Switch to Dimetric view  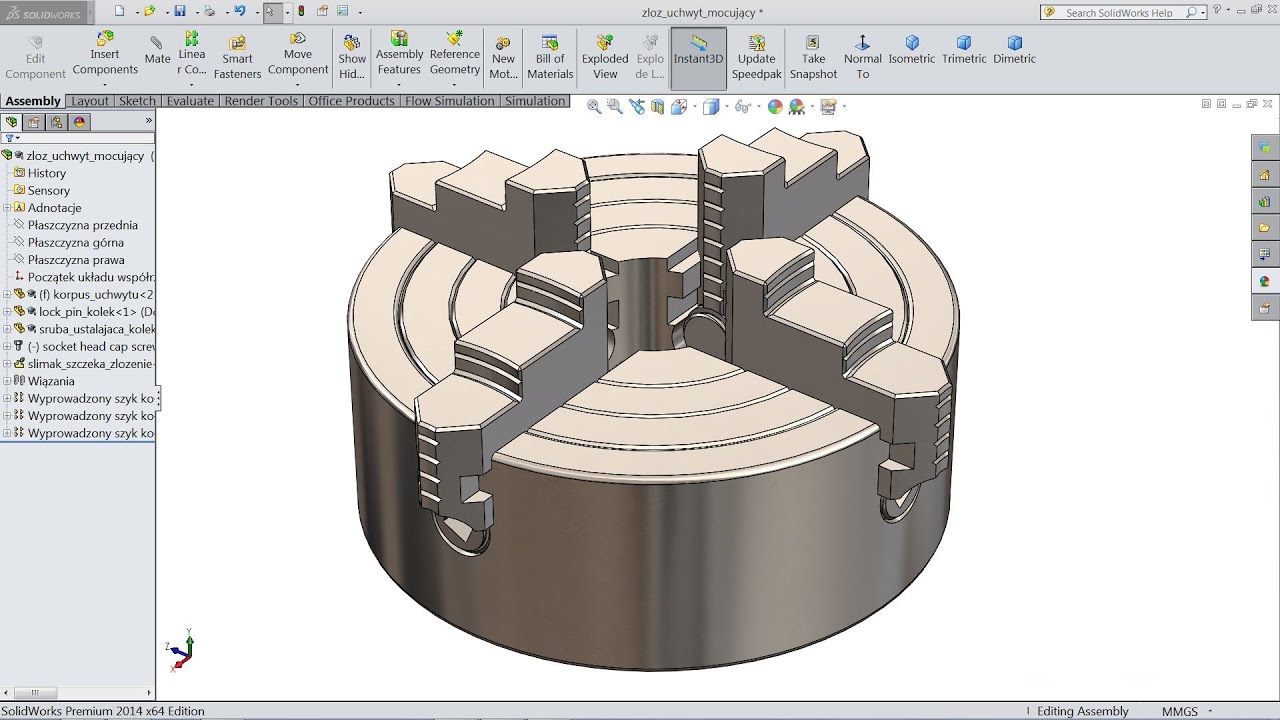coord(1014,51)
